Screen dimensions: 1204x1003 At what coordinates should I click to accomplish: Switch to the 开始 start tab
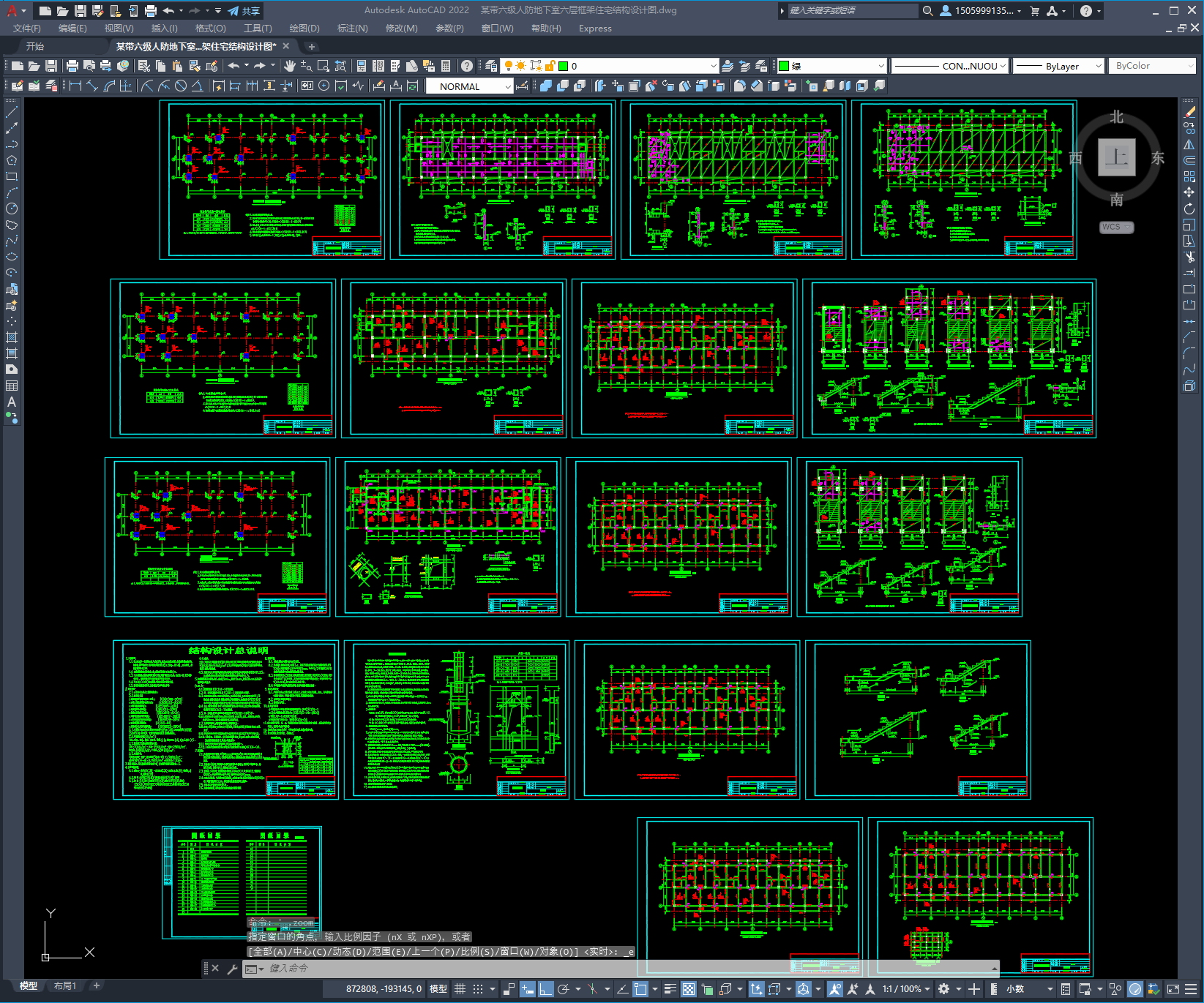pyautogui.click(x=35, y=47)
